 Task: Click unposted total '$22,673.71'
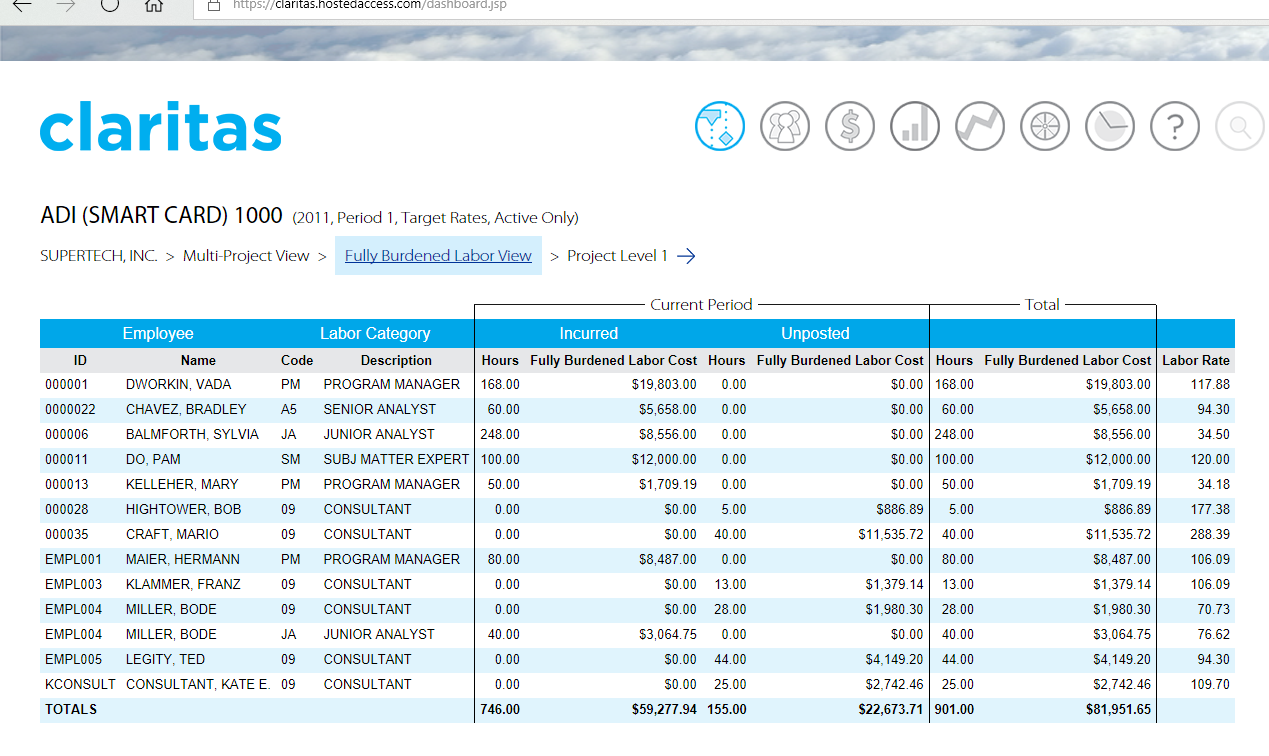tap(891, 710)
